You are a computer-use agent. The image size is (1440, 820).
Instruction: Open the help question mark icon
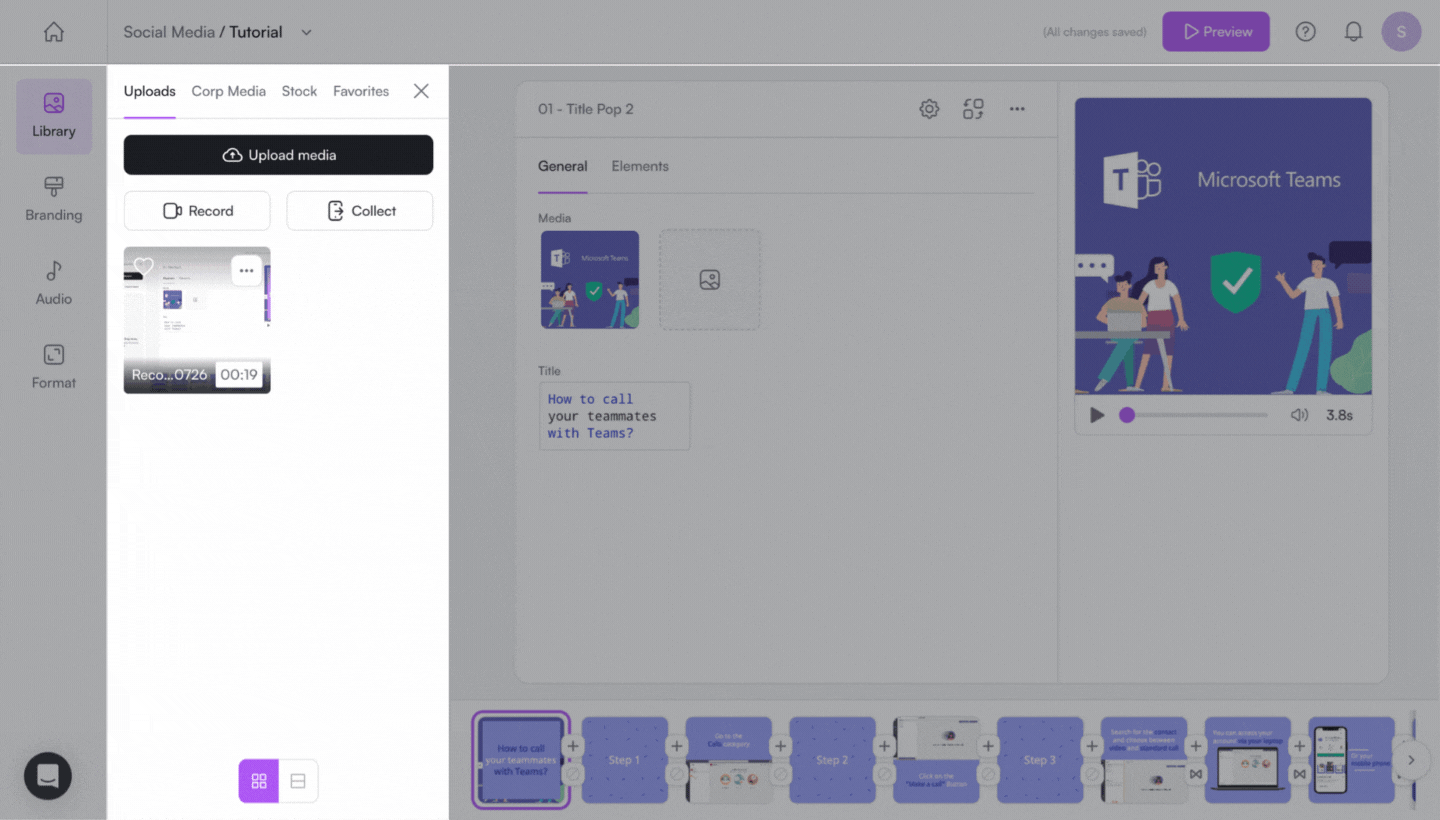1305,32
